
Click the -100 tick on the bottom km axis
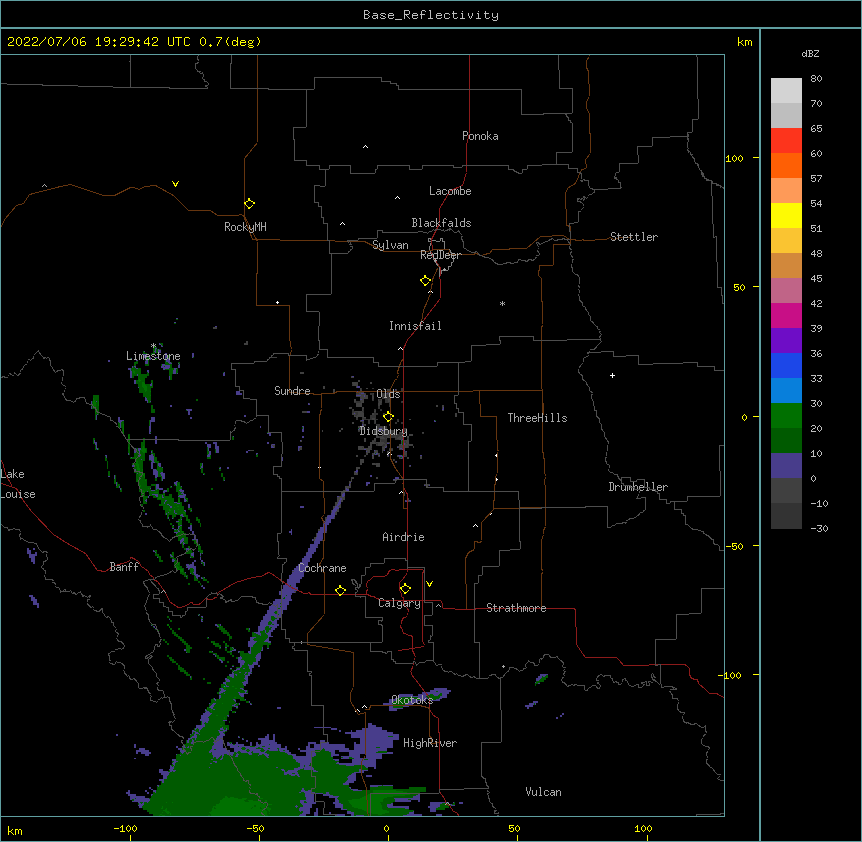coord(125,829)
